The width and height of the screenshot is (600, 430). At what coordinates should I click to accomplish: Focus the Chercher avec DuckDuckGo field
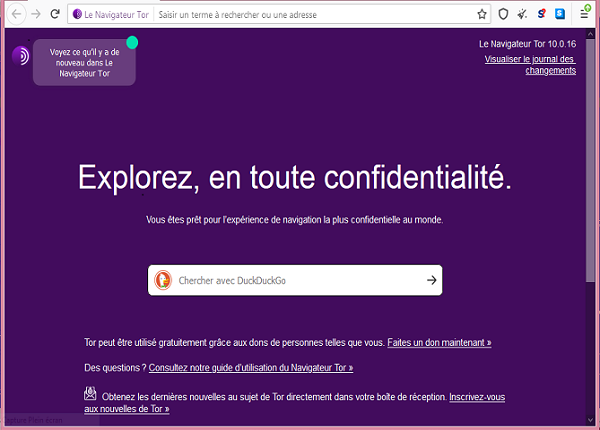[x=295, y=280]
